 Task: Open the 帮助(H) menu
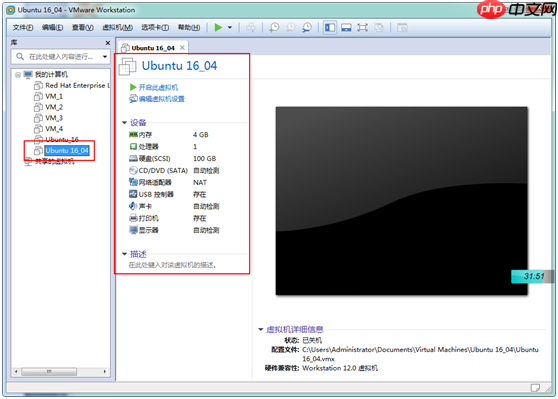(x=189, y=27)
